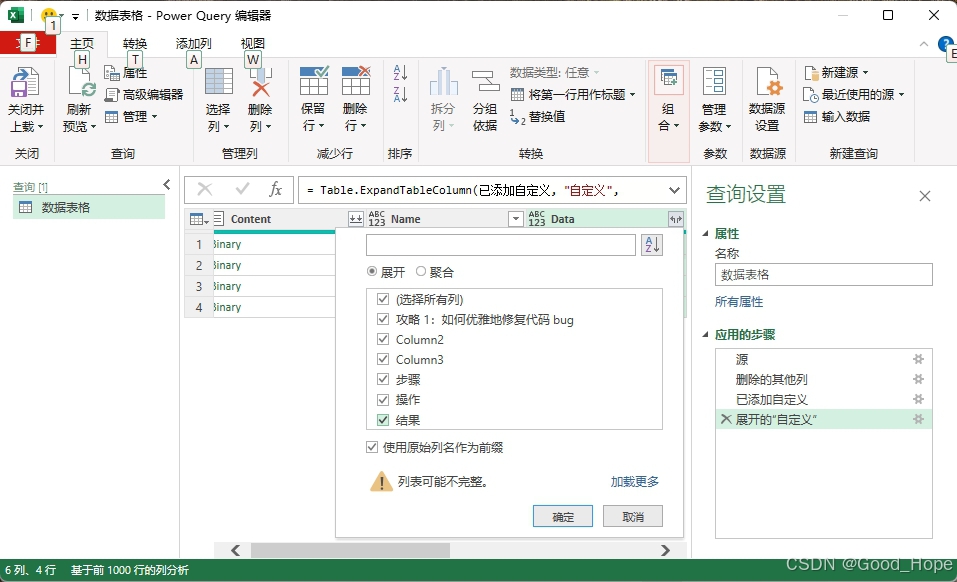Click the column search input field
The width and height of the screenshot is (957, 582).
point(500,245)
